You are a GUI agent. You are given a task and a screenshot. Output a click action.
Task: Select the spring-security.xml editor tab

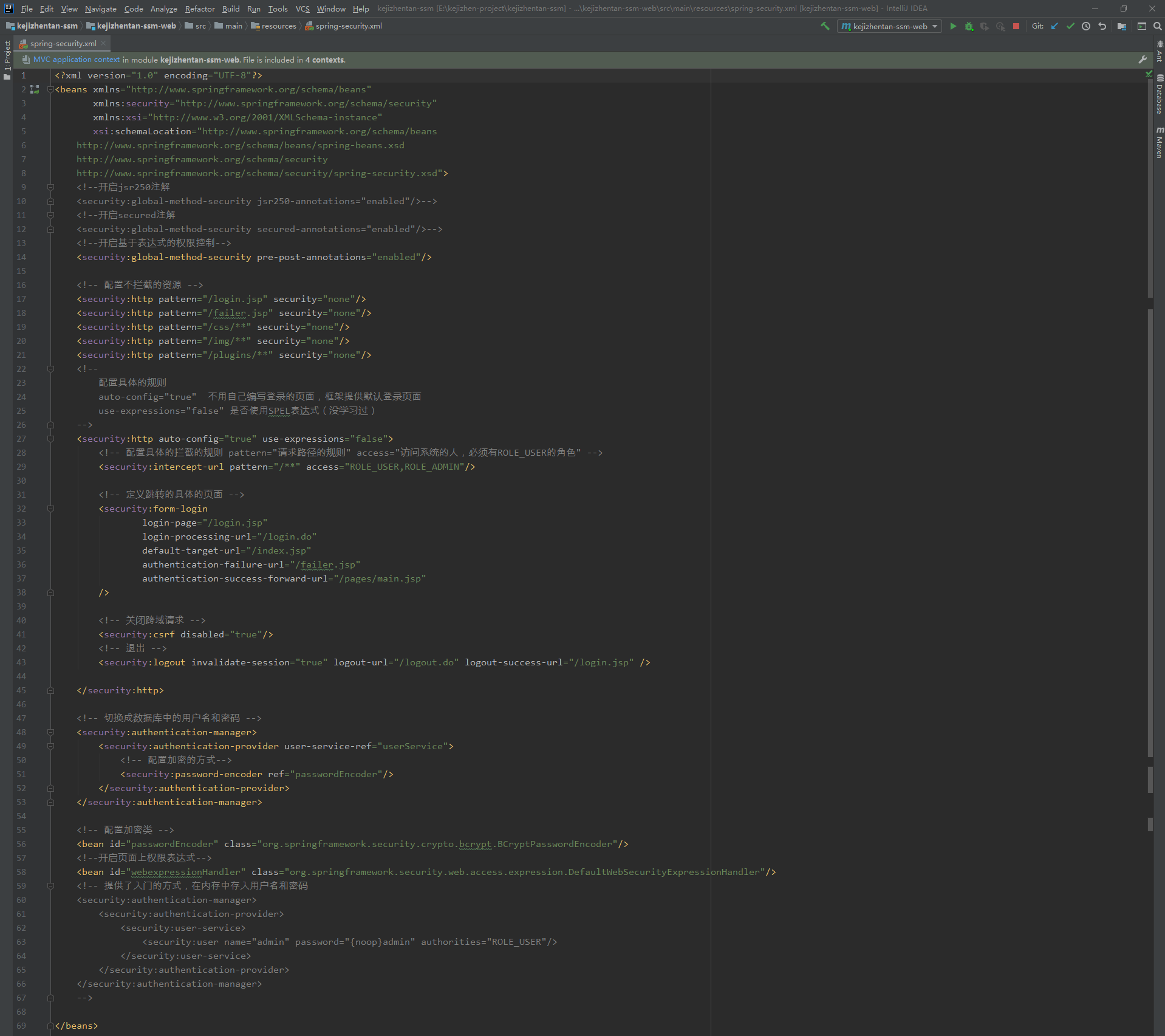tap(63, 44)
